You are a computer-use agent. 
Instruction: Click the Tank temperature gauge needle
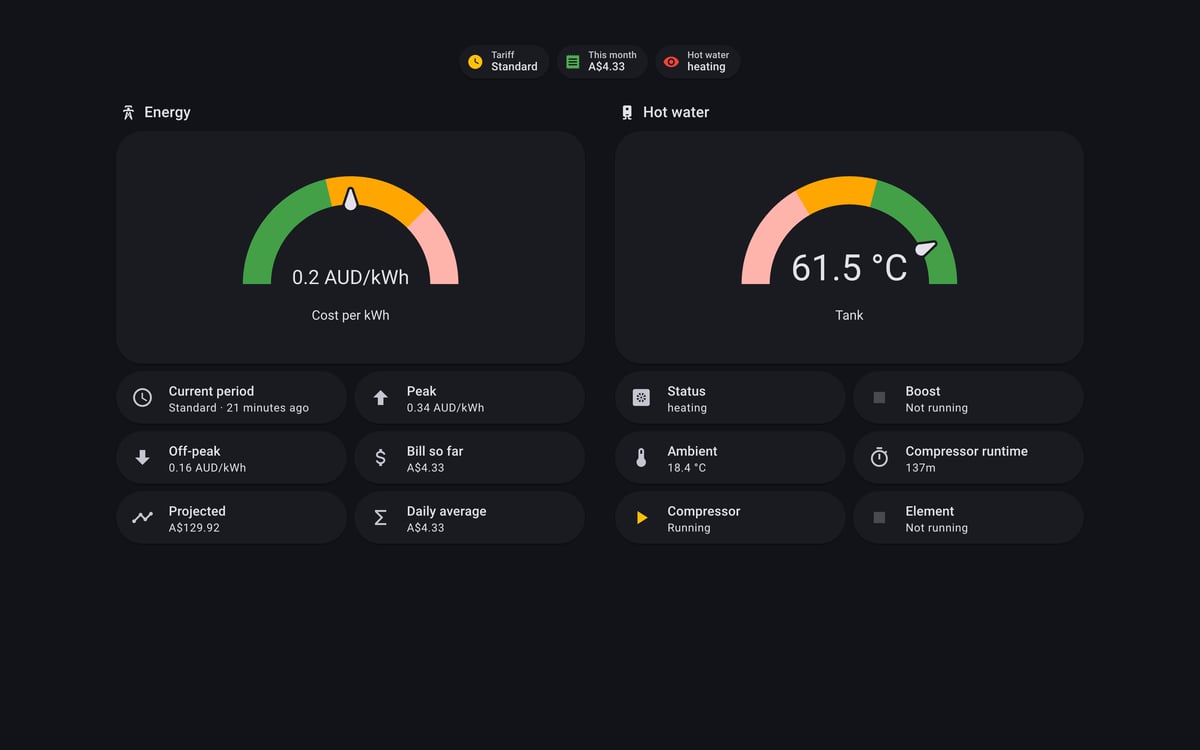[x=926, y=248]
